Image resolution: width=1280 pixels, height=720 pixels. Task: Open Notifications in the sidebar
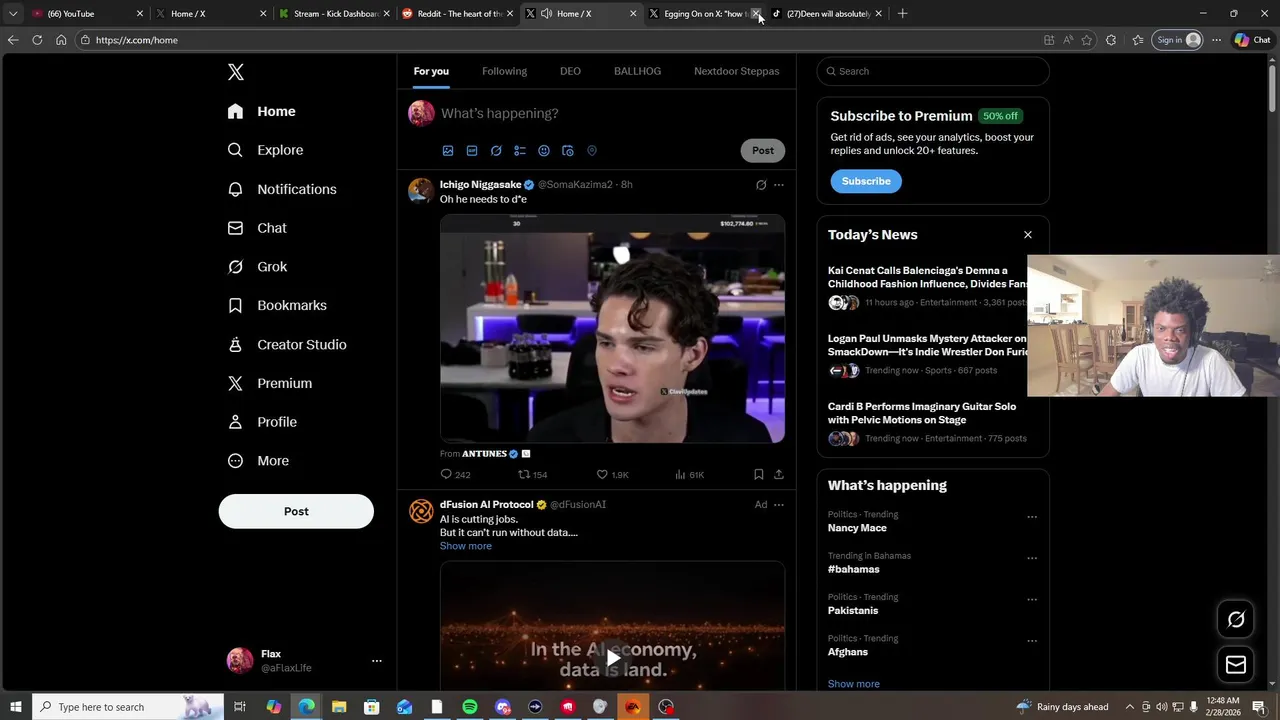click(x=281, y=189)
